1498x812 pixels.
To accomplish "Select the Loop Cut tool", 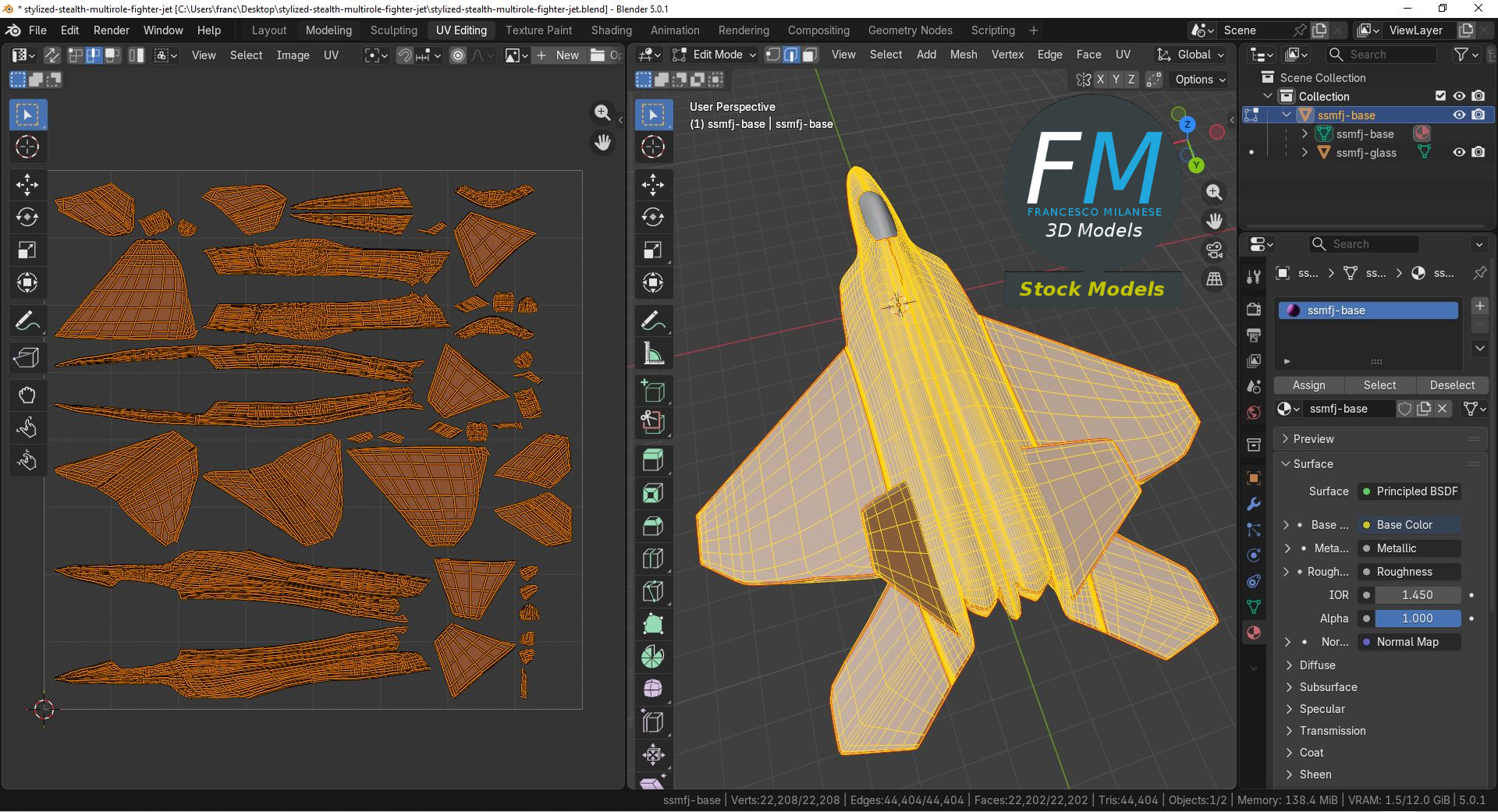I will tap(653, 558).
